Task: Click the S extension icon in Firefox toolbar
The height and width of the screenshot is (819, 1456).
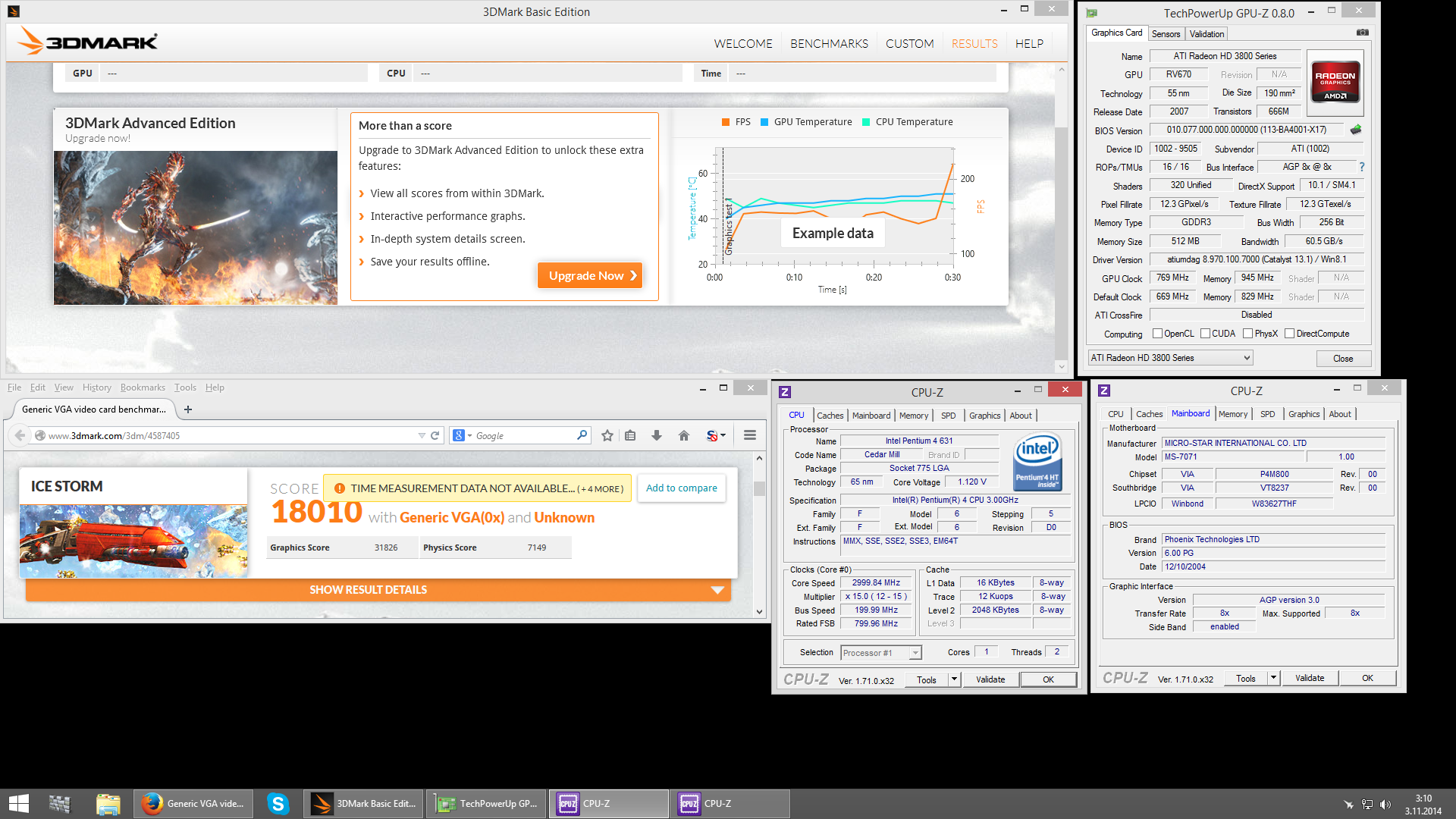Action: (711, 435)
